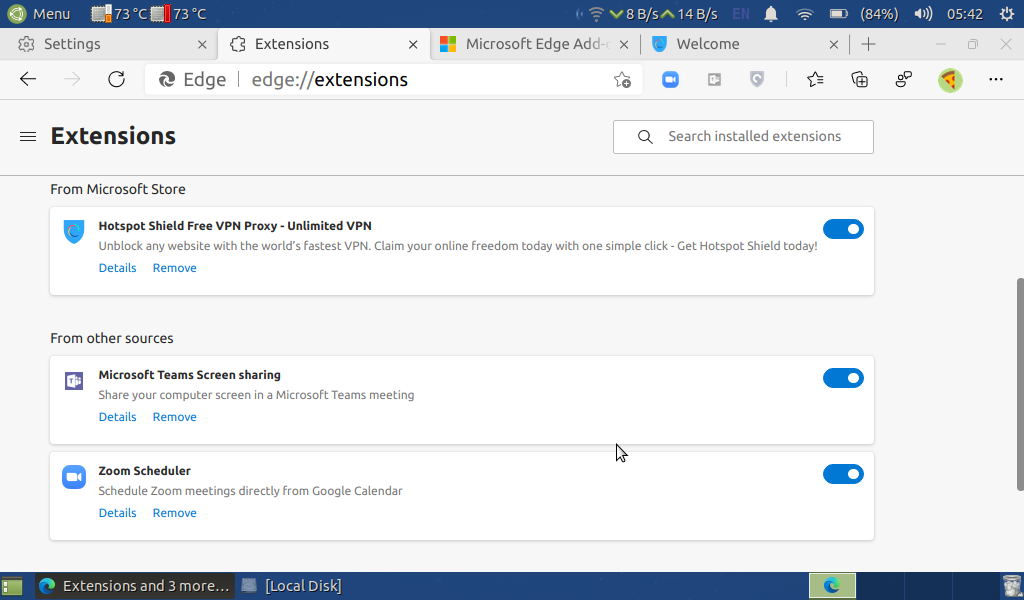This screenshot has height=600, width=1024.
Task: Open Details for Zoom Scheduler
Action: pyautogui.click(x=118, y=513)
